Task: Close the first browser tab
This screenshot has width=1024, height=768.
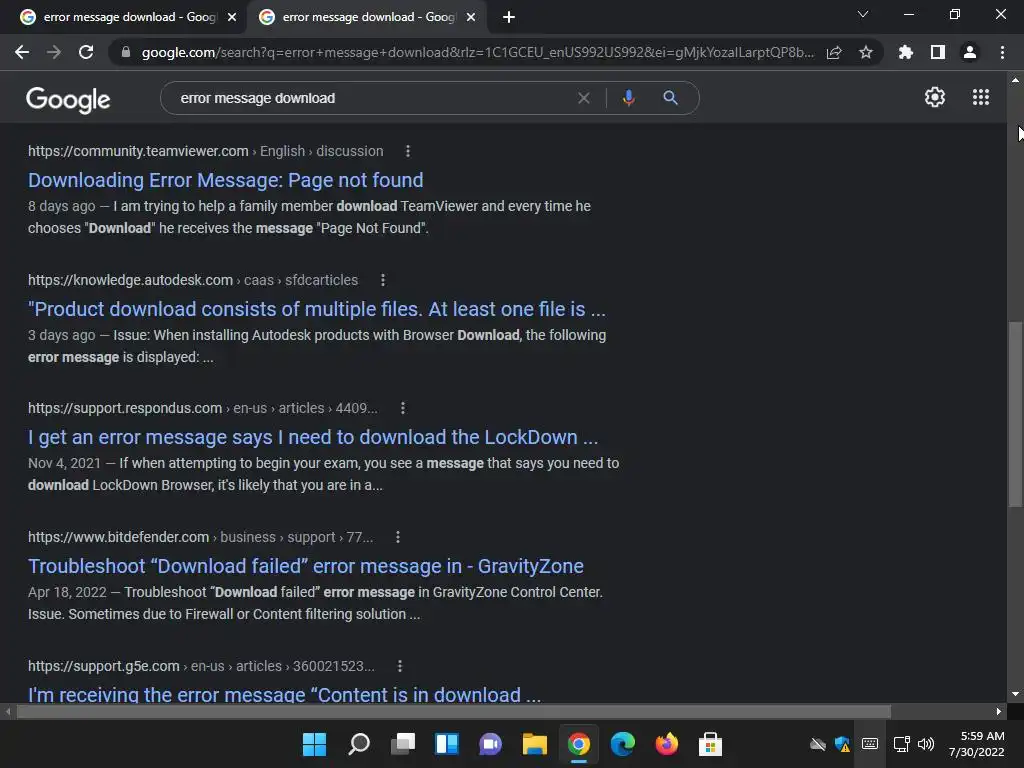Action: [232, 17]
